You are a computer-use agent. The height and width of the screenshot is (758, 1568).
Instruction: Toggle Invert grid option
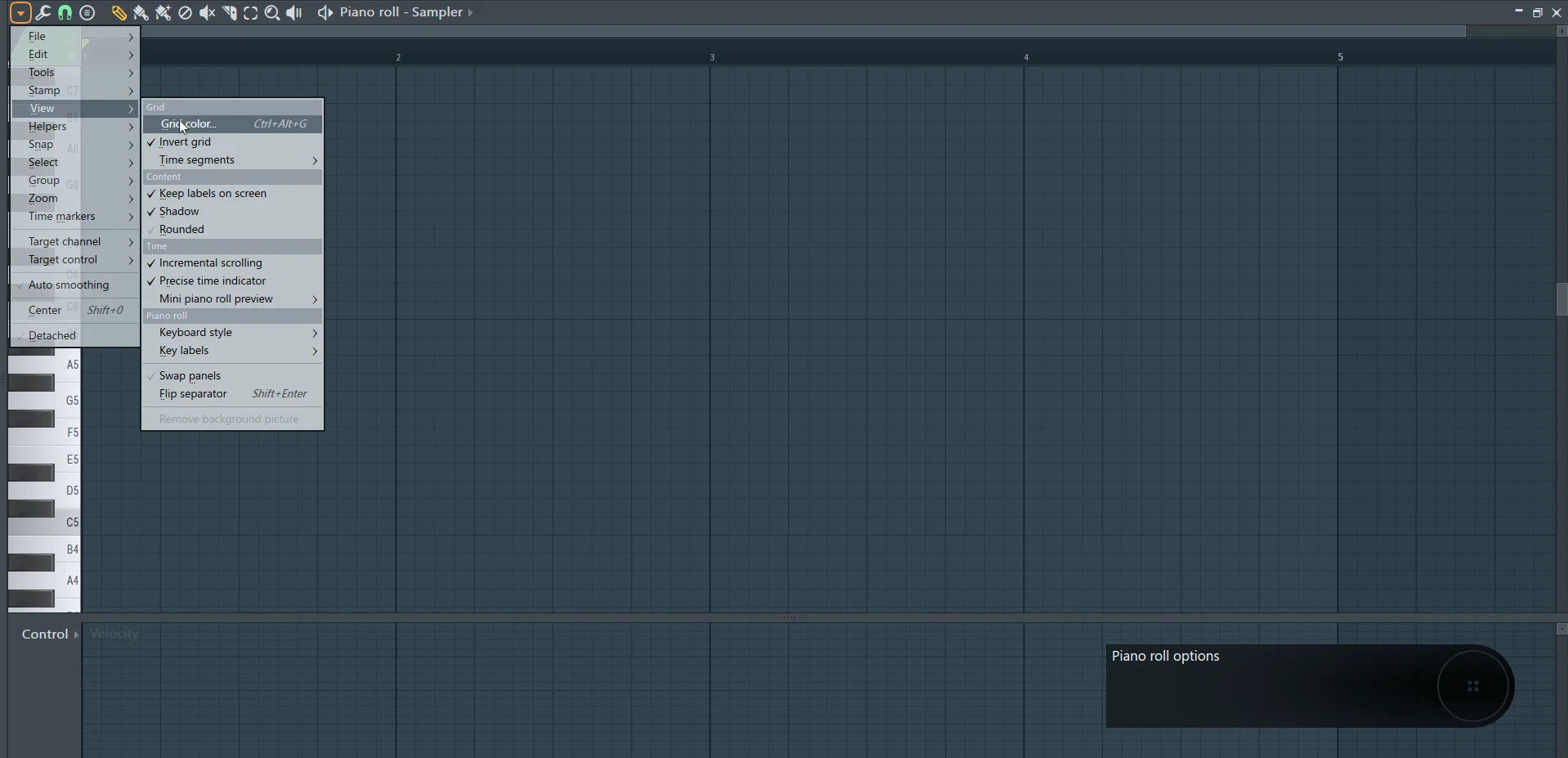pyautogui.click(x=233, y=142)
